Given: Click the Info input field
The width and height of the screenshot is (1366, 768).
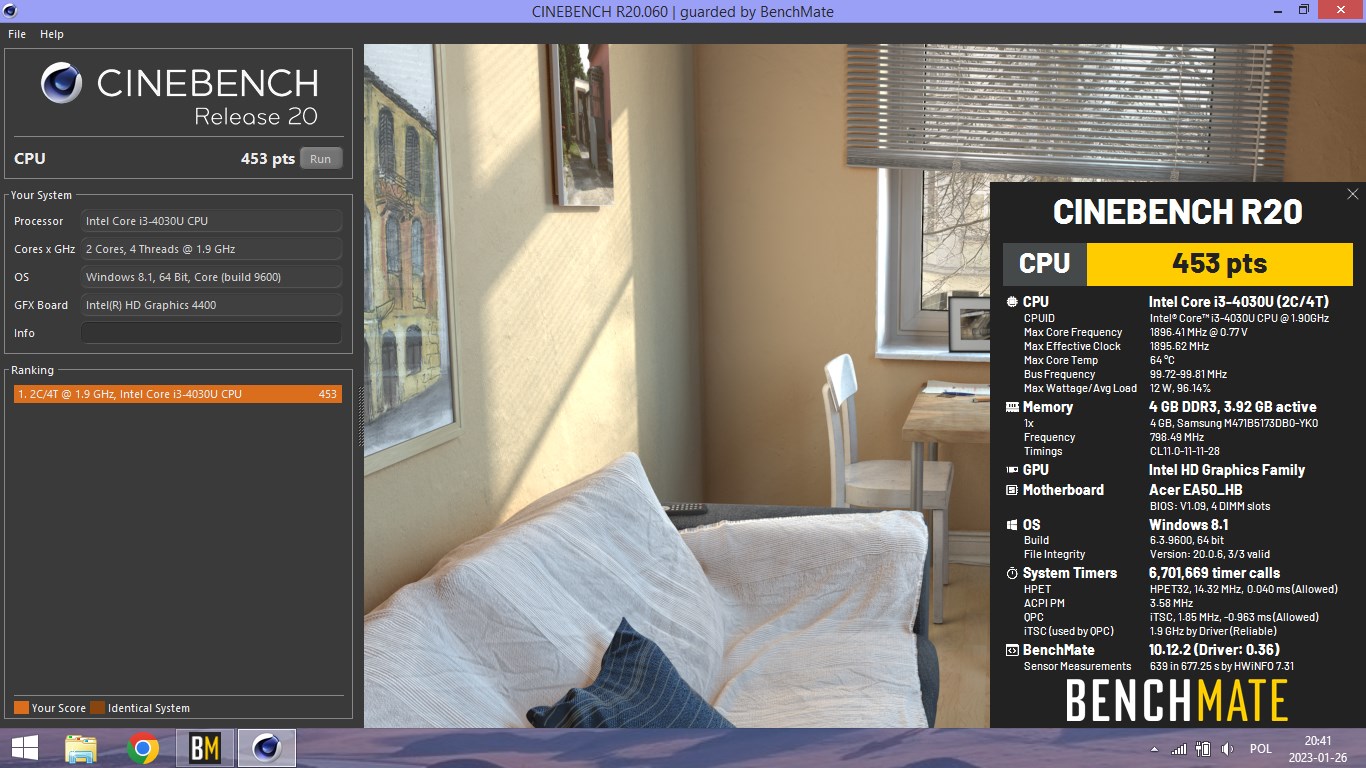Looking at the screenshot, I should tap(211, 333).
